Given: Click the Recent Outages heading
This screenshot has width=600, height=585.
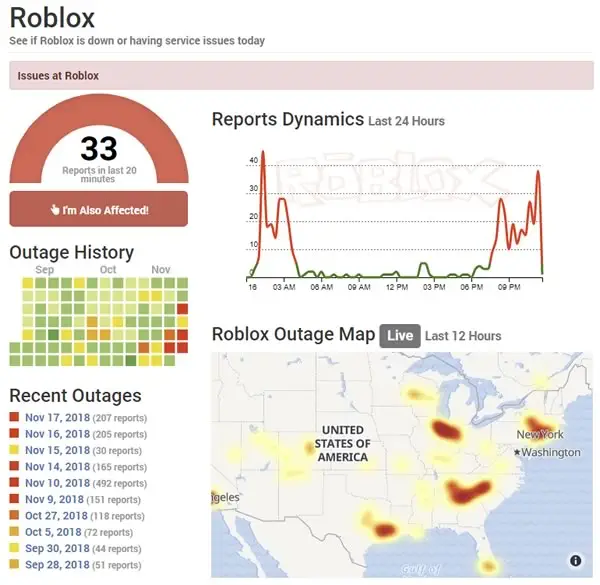Looking at the screenshot, I should click(x=75, y=395).
